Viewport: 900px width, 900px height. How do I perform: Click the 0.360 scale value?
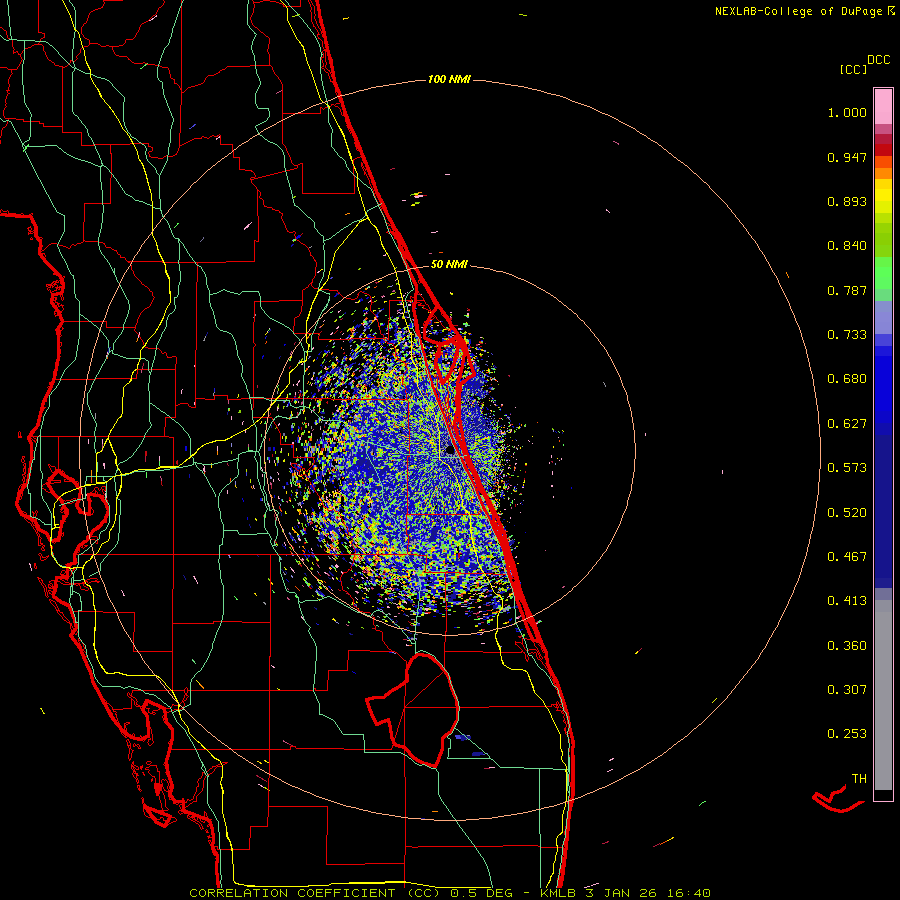coord(847,646)
